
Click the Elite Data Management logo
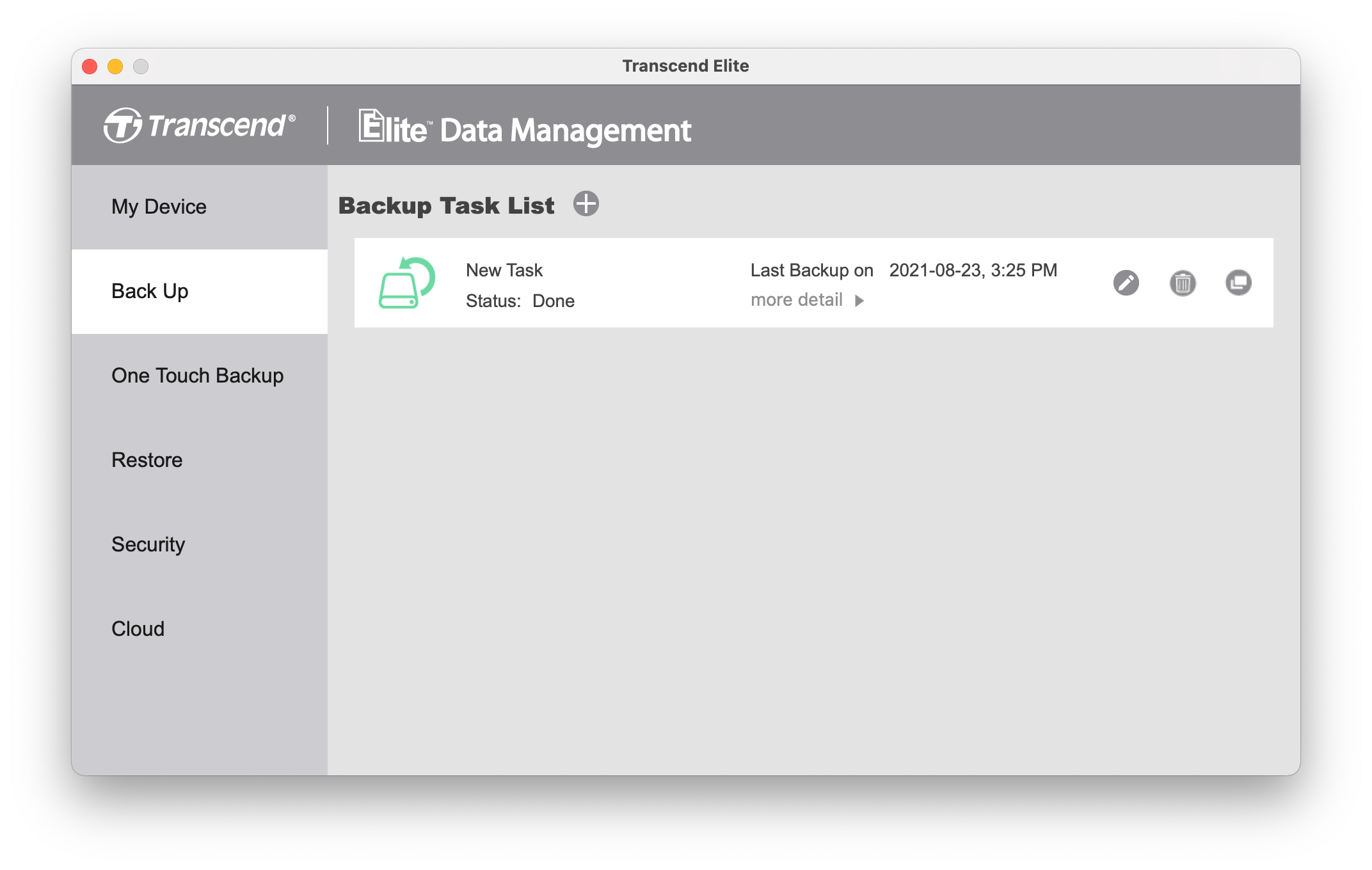click(525, 127)
